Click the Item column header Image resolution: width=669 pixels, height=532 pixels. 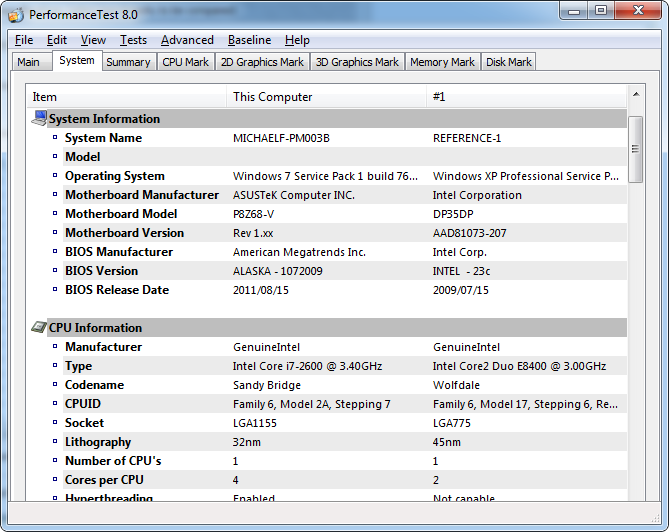point(126,97)
